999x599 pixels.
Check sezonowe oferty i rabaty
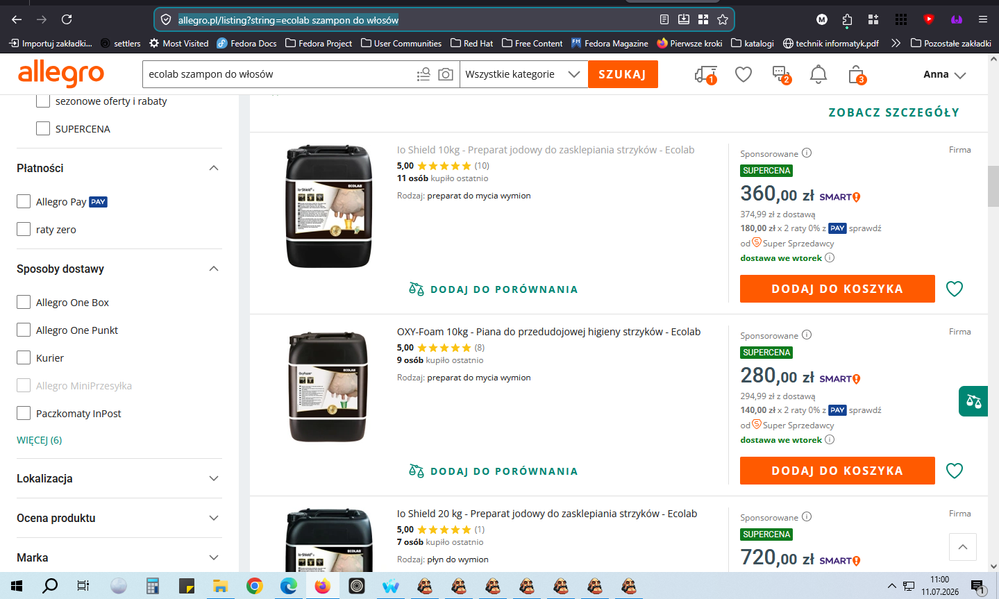click(x=43, y=101)
